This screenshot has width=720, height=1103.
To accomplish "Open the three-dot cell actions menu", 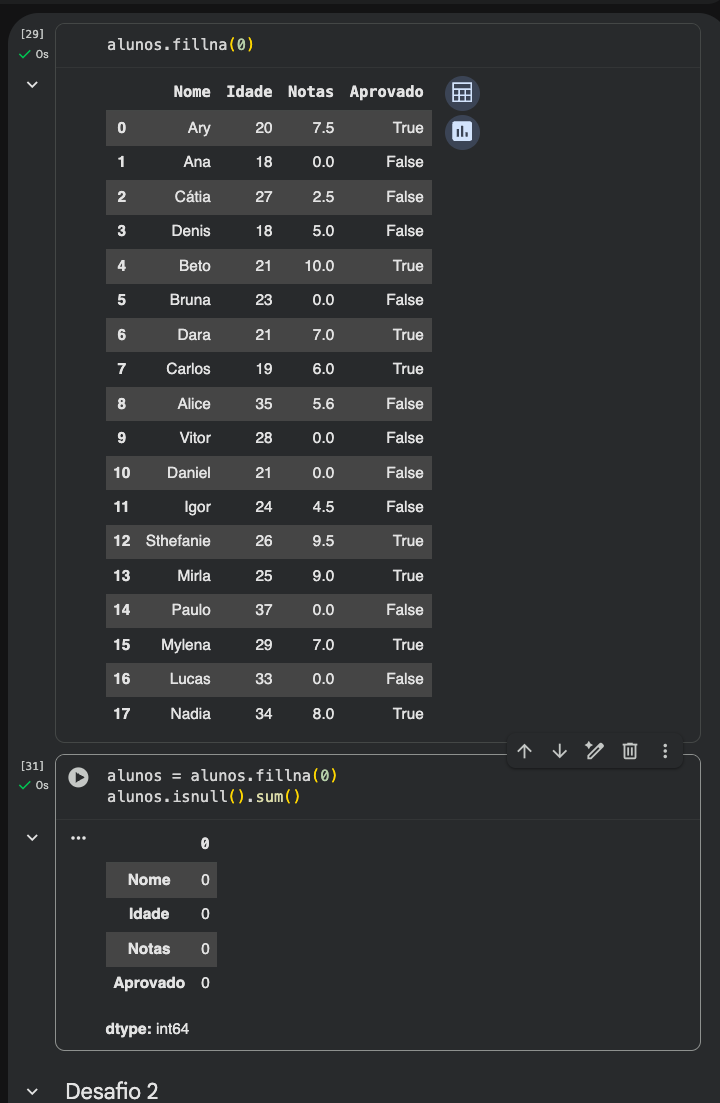I will coord(665,750).
